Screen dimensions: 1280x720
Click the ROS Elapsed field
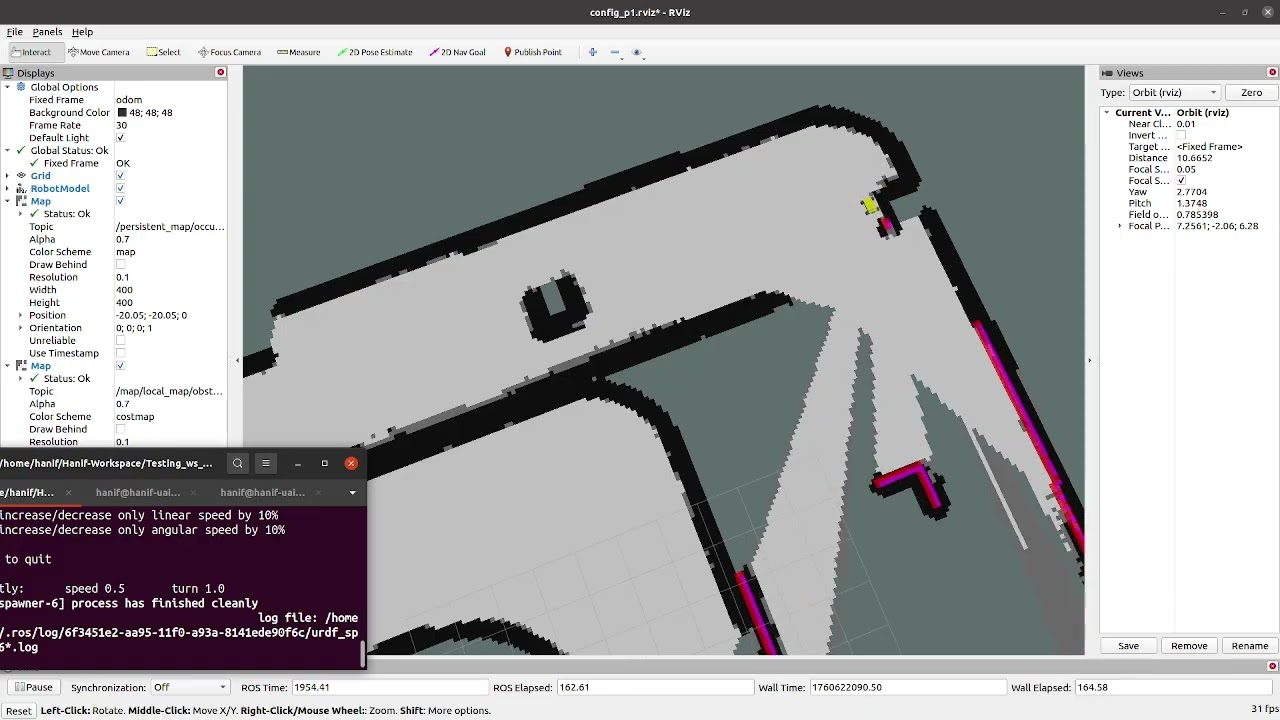click(x=654, y=687)
